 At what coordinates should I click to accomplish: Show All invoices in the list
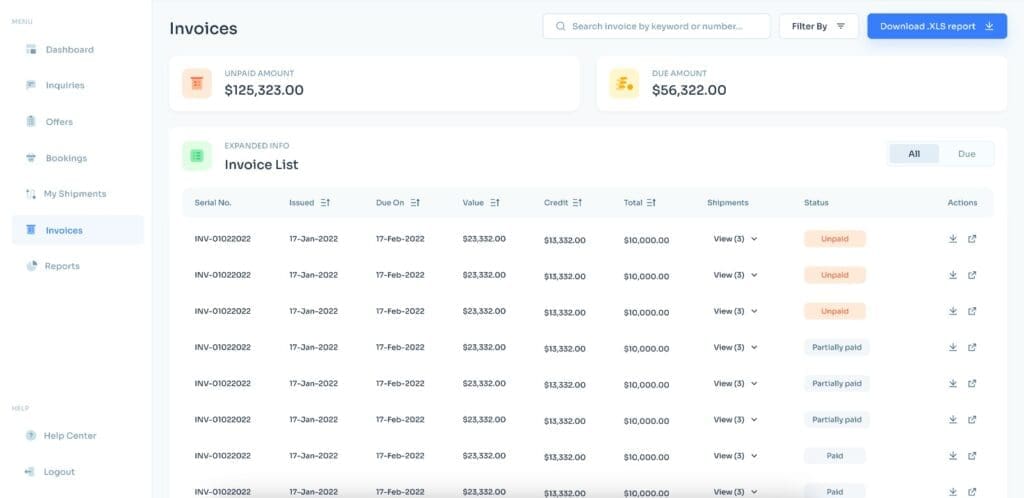[914, 154]
